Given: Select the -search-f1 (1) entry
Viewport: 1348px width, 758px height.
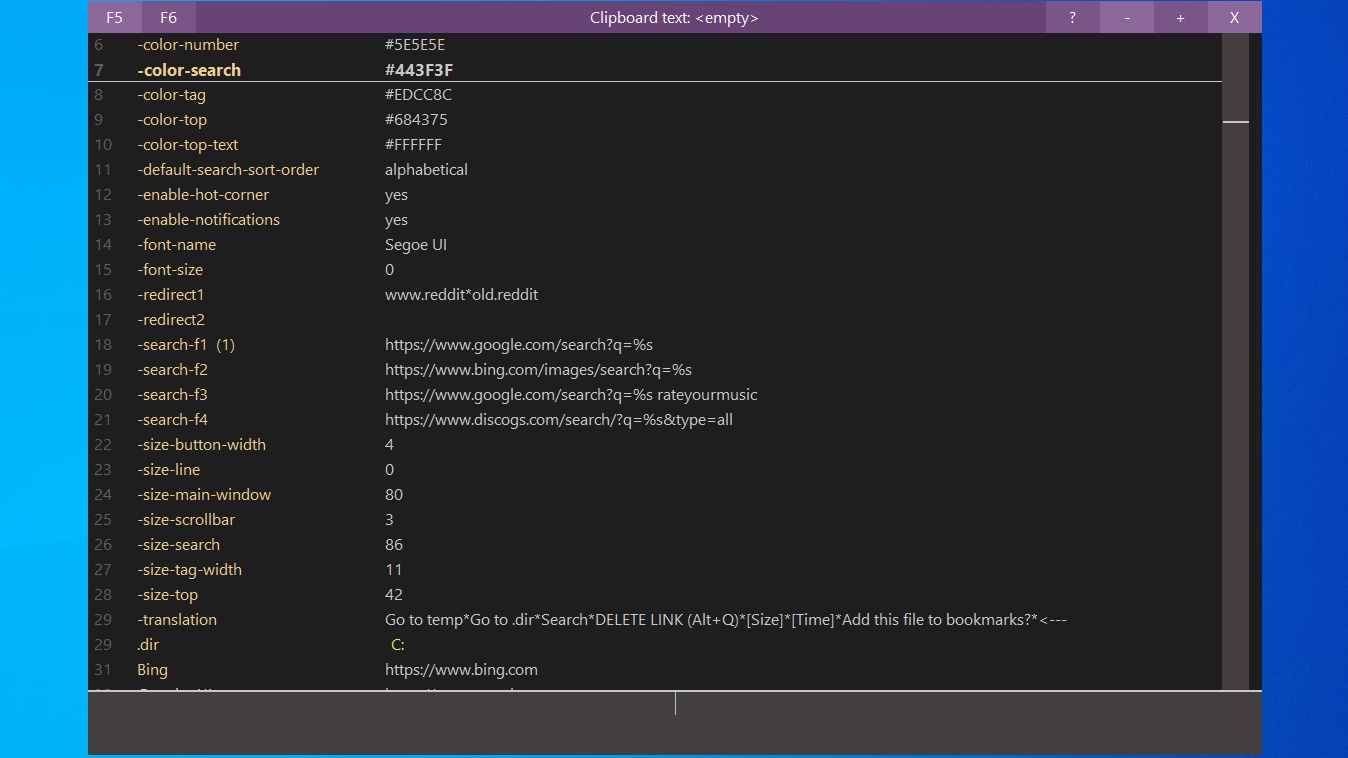Looking at the screenshot, I should coord(186,345).
